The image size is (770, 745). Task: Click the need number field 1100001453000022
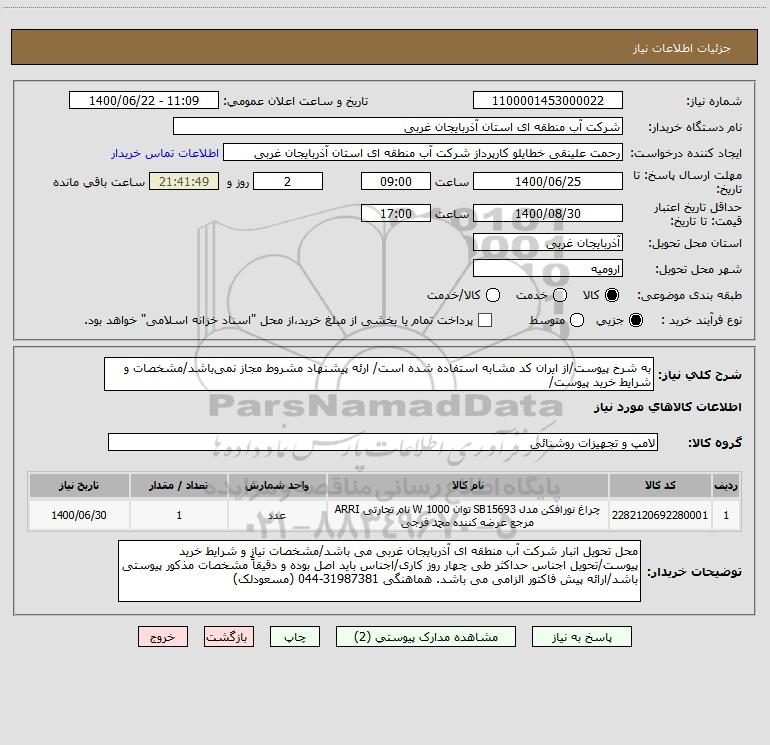tap(548, 101)
